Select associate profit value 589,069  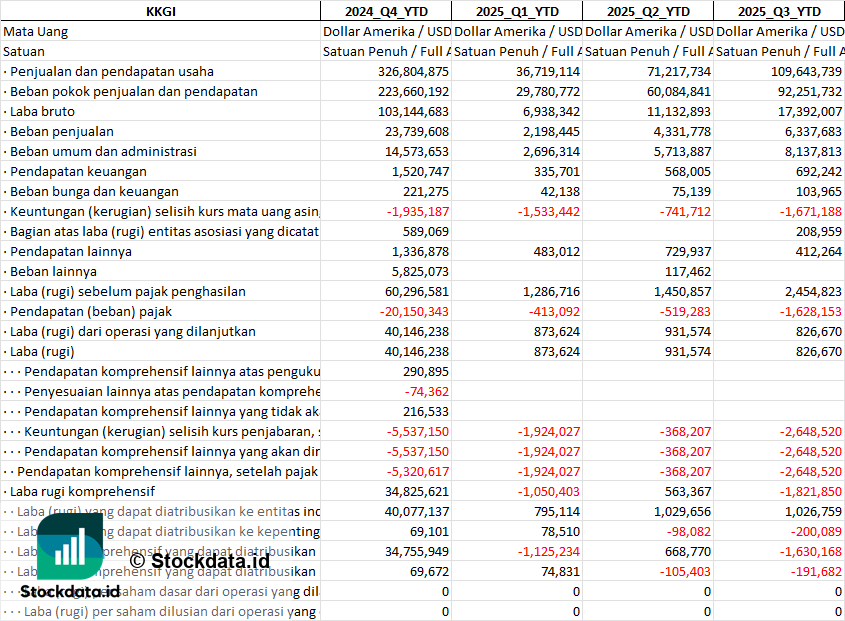426,231
